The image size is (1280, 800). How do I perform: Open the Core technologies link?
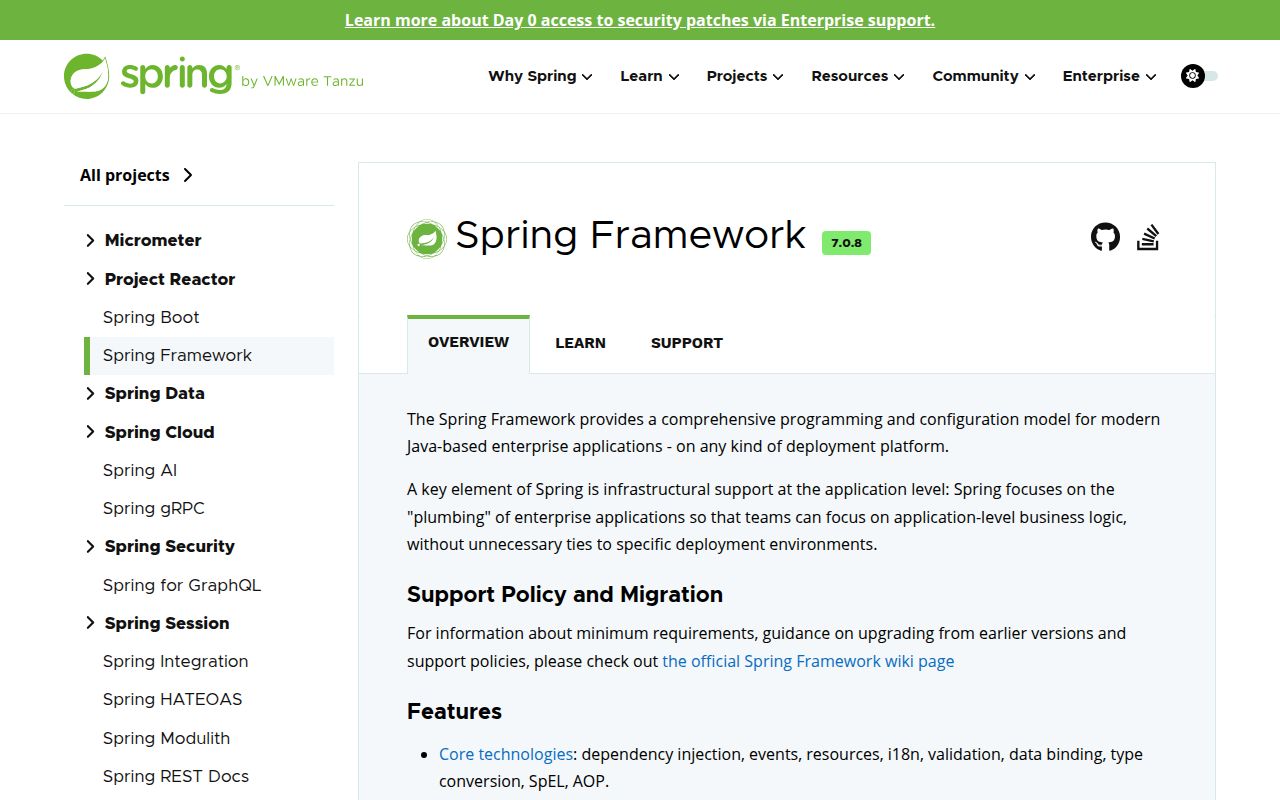pos(506,754)
